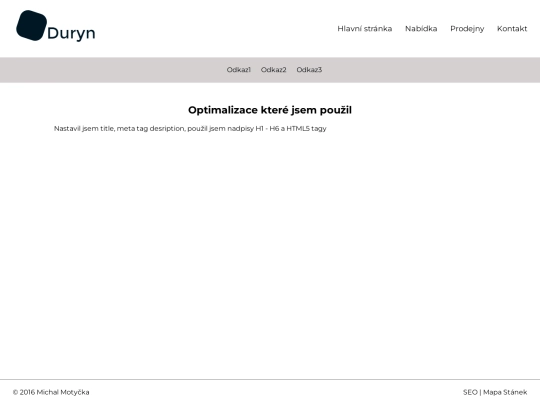This screenshot has width=540, height=405.
Task: Click the Duryn logo shape
Action: tap(31, 25)
